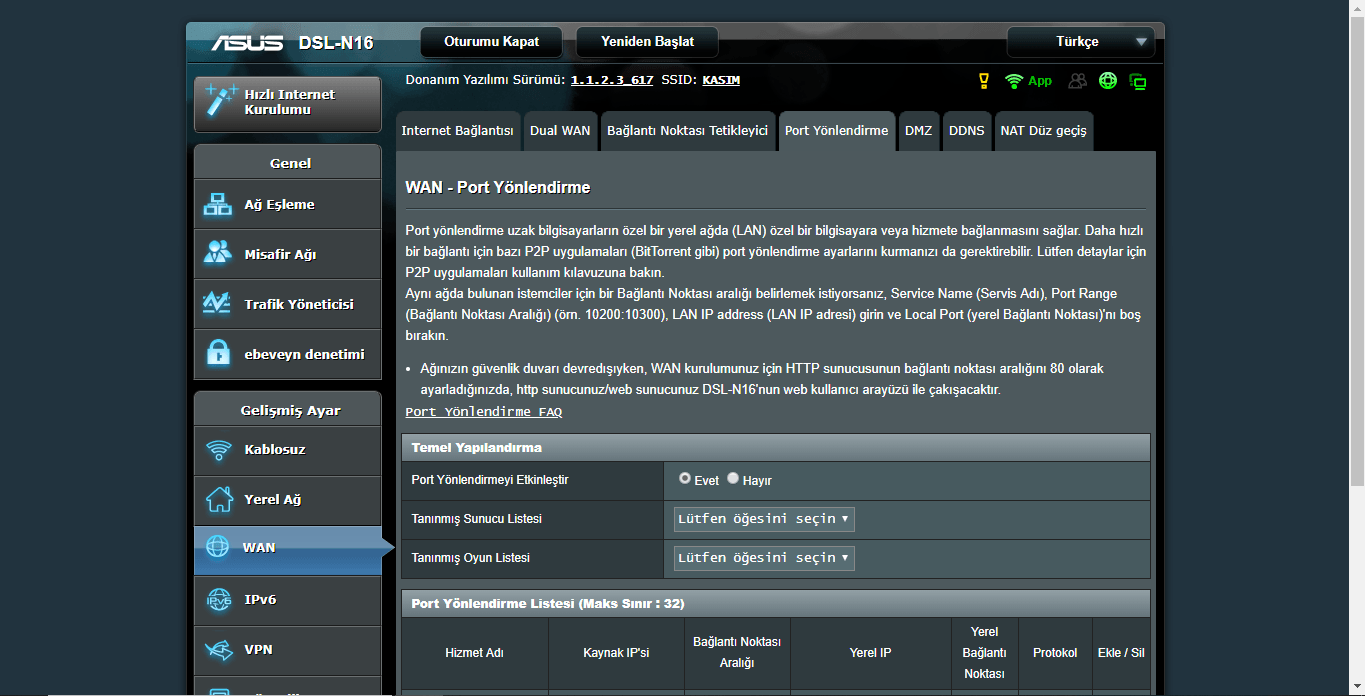
Task: Click the yellow light bulb status icon
Action: 983,81
